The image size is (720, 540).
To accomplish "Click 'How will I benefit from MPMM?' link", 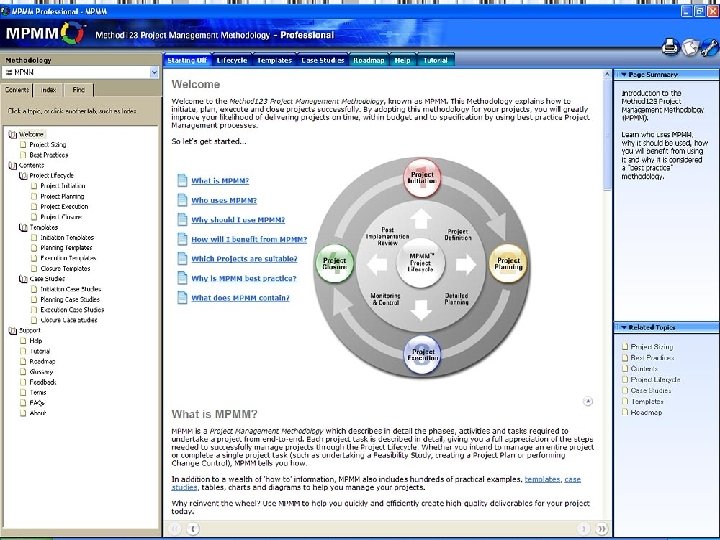I will coord(249,240).
